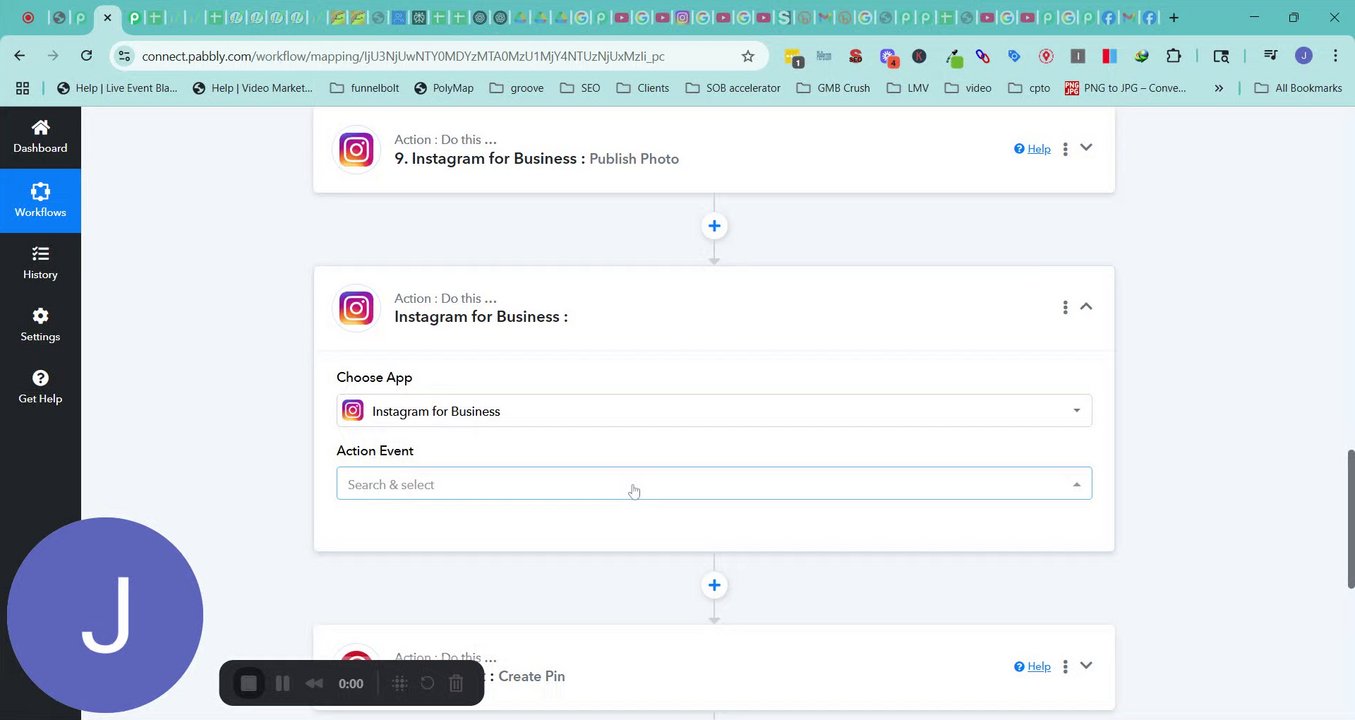1355x720 pixels.
Task: Collapse the open Instagram for Business step
Action: click(1086, 306)
